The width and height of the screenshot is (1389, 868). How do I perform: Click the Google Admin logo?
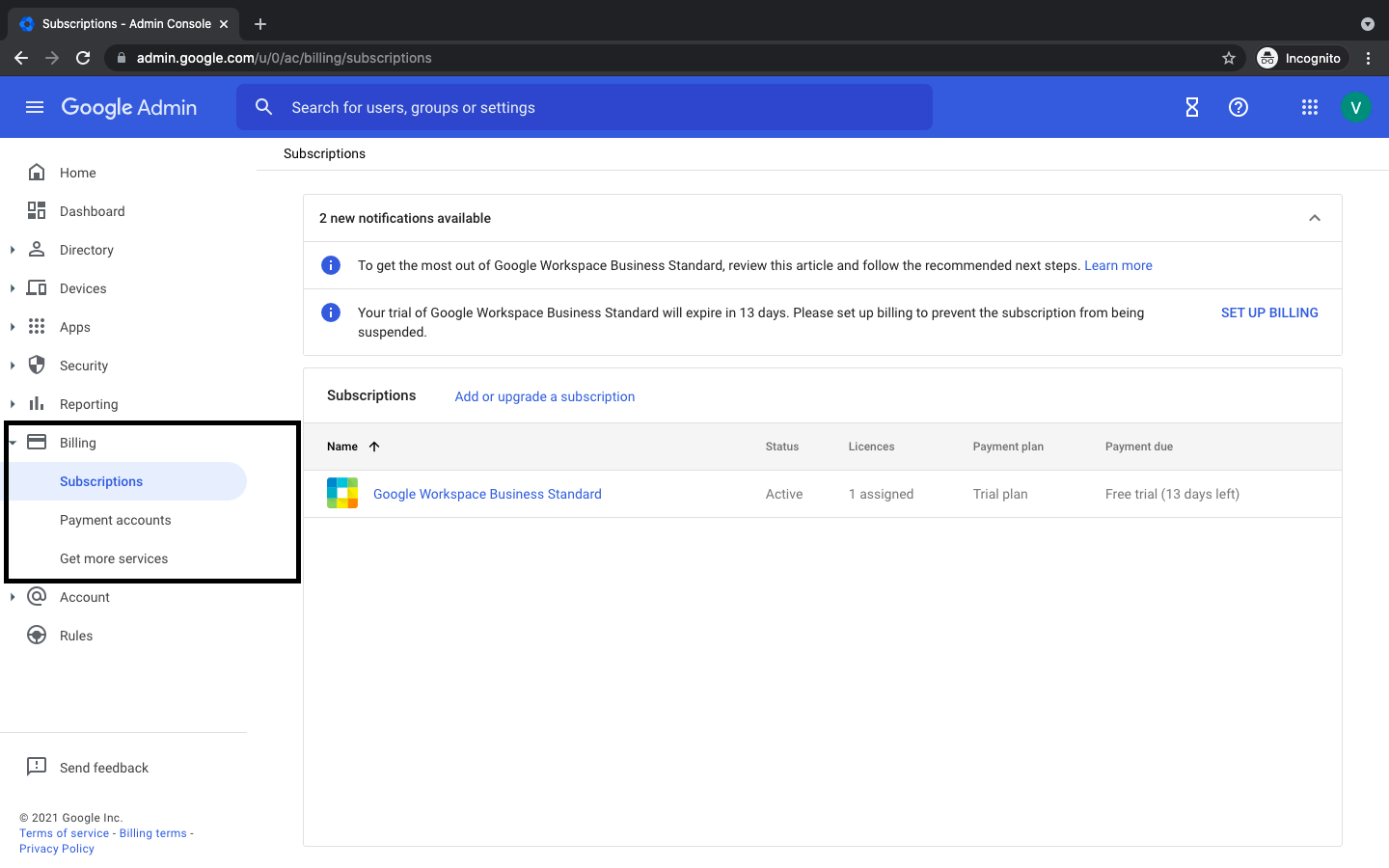click(129, 107)
